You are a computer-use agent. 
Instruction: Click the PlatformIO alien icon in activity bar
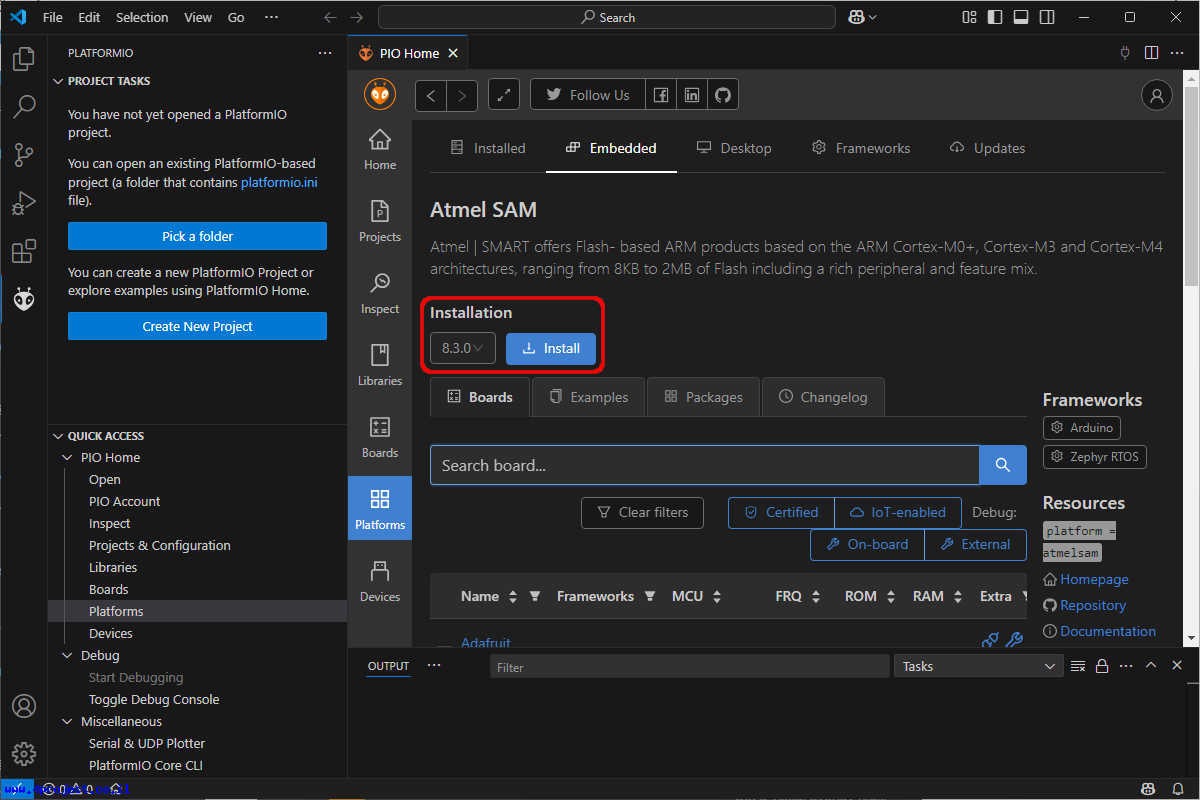[x=24, y=298]
